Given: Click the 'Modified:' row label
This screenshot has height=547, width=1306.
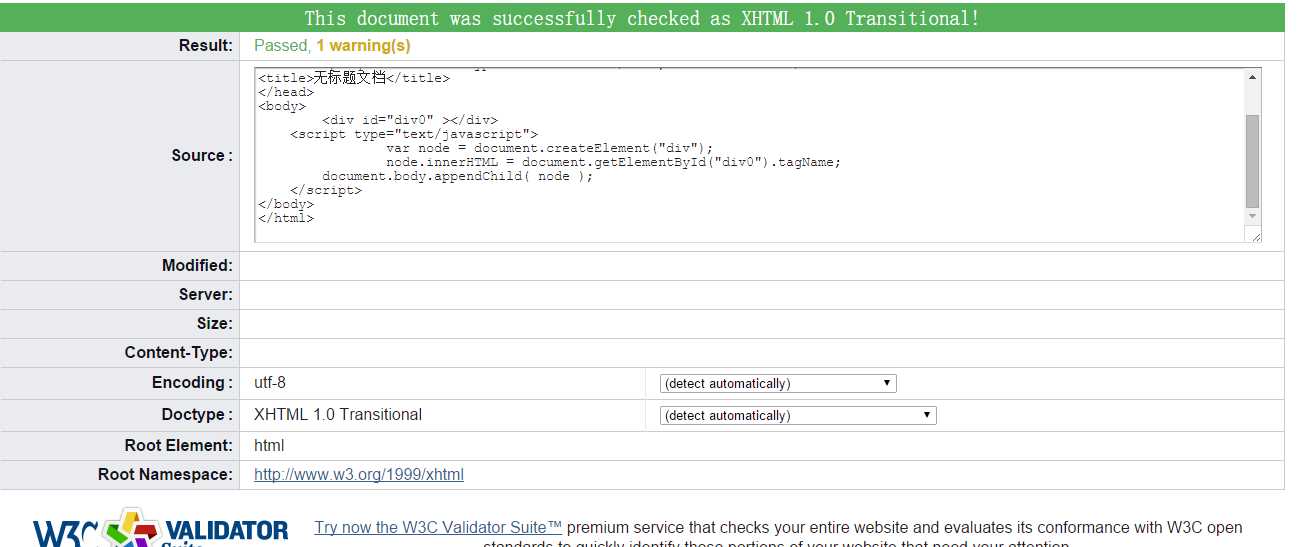Looking at the screenshot, I should tap(197, 266).
